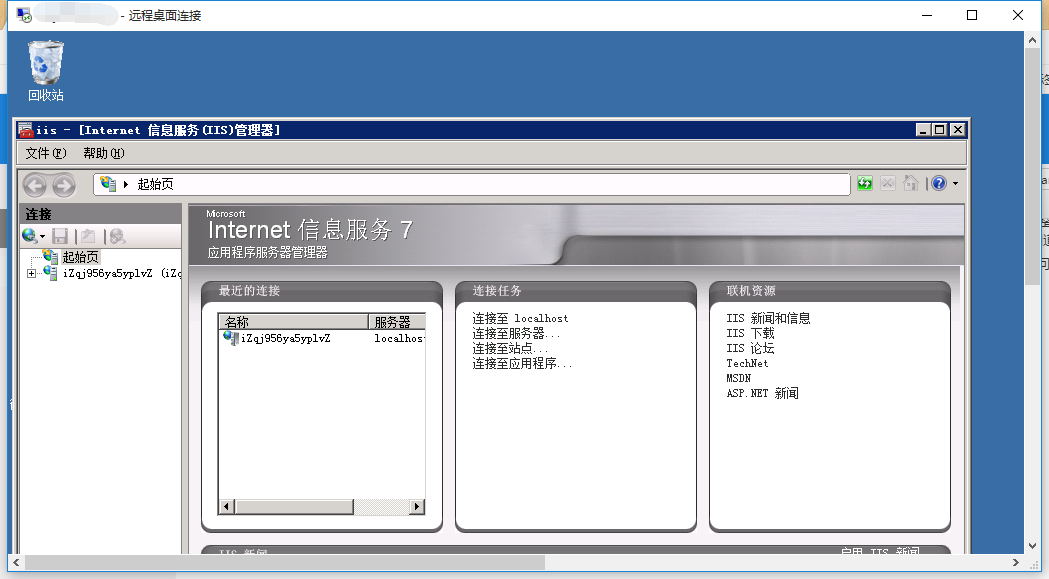
Task: Click the green Refresh page icon
Action: point(865,183)
